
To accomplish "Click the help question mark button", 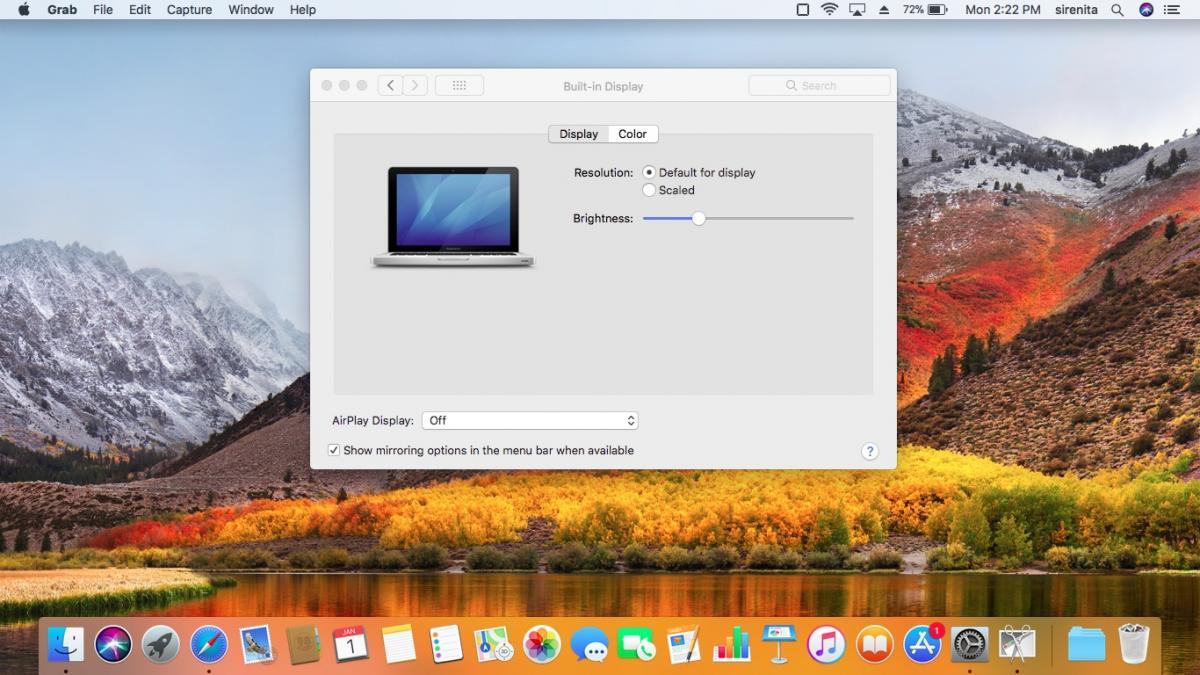I will pyautogui.click(x=870, y=451).
